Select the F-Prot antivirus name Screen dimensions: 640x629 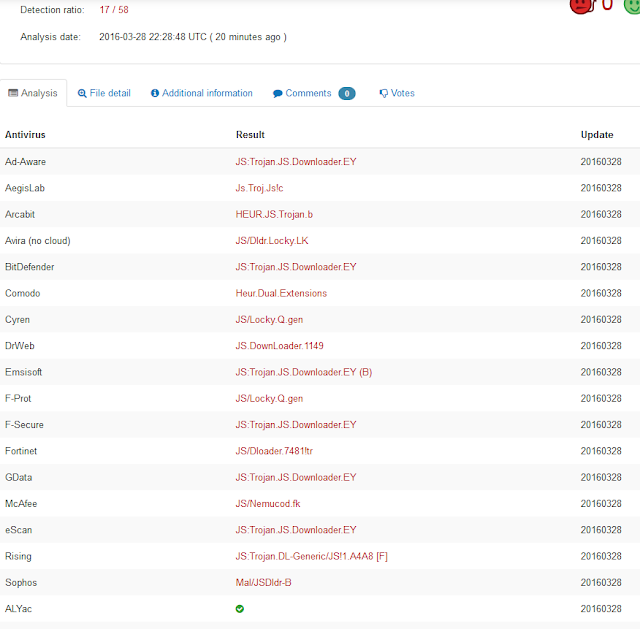tap(18, 398)
